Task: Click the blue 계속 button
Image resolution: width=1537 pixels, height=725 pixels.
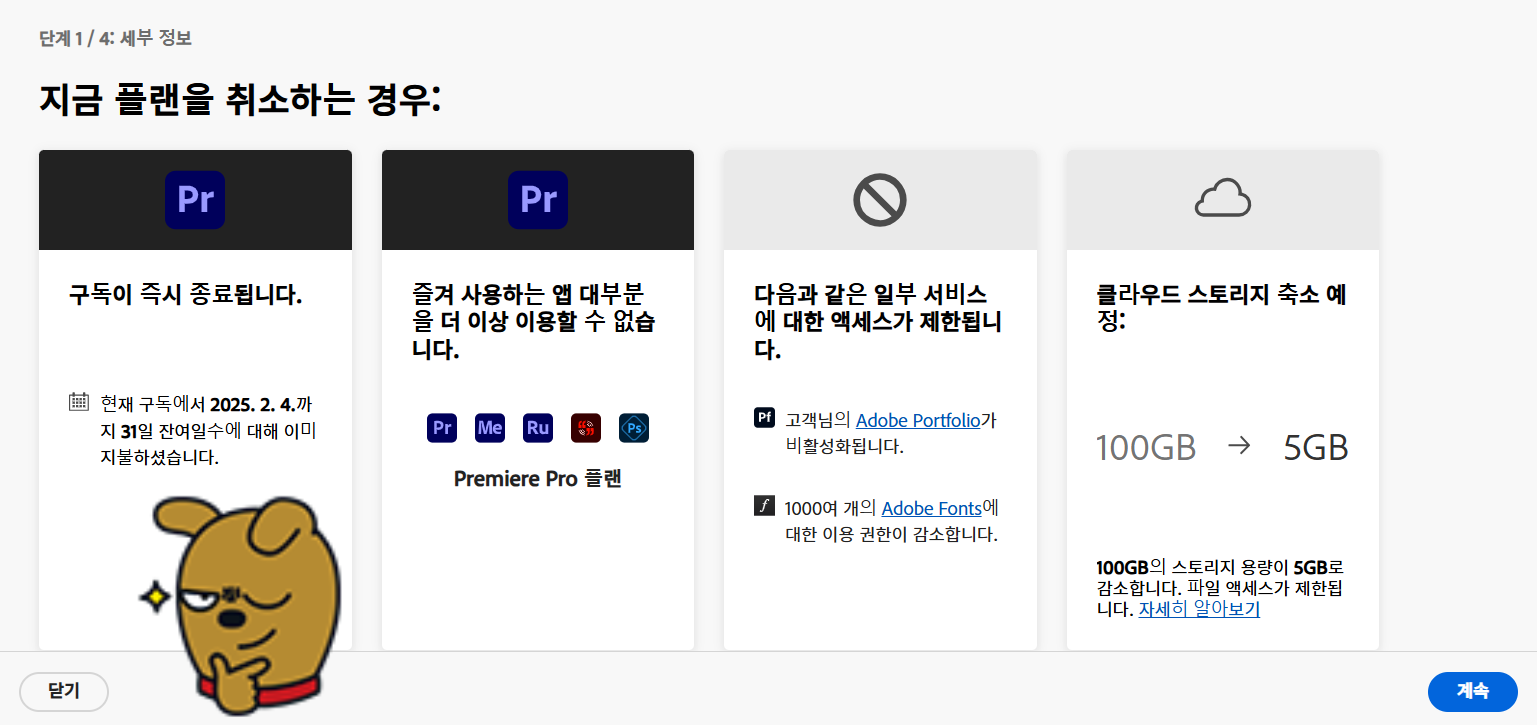Action: click(x=1473, y=691)
